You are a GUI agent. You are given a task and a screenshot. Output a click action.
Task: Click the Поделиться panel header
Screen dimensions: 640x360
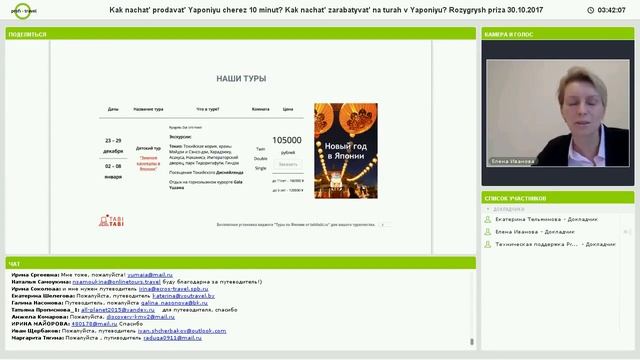(x=240, y=34)
